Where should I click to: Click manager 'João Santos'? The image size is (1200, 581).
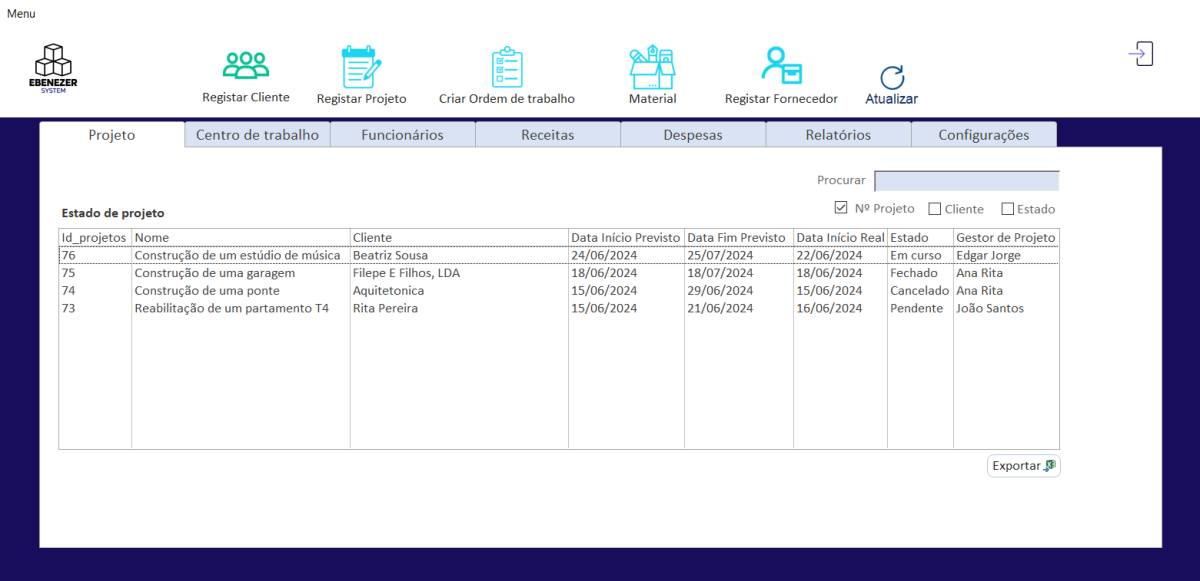990,308
